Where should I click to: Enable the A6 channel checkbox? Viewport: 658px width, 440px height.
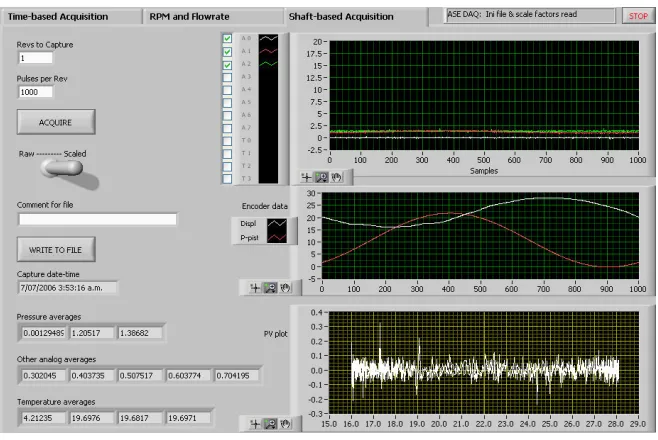click(227, 115)
